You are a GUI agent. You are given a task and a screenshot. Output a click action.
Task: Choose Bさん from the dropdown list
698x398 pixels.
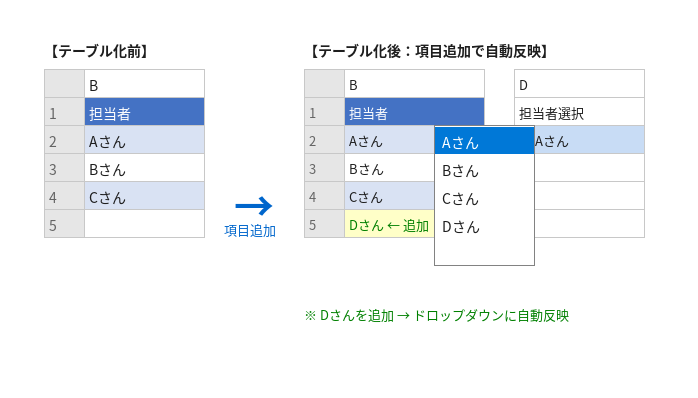point(484,171)
